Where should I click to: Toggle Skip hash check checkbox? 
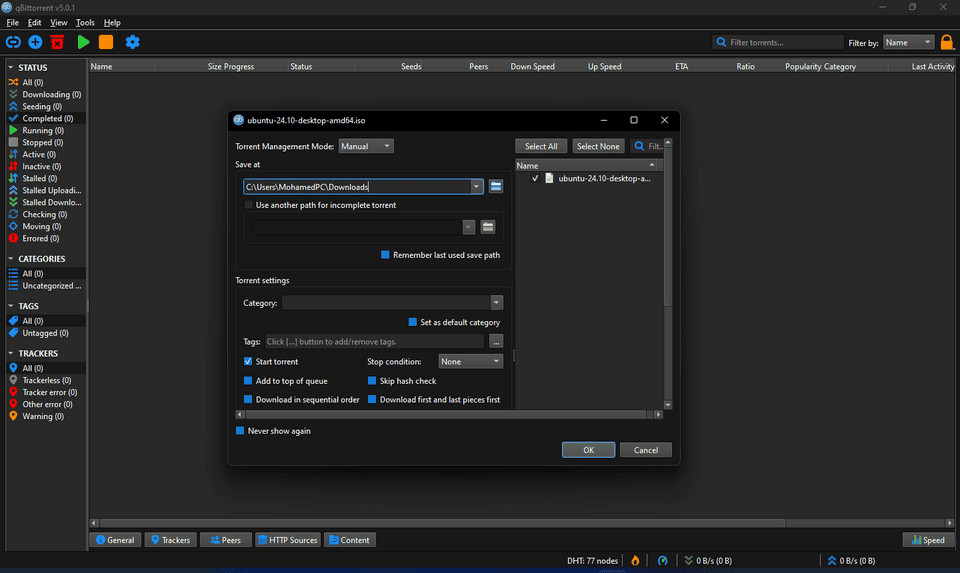click(x=372, y=381)
